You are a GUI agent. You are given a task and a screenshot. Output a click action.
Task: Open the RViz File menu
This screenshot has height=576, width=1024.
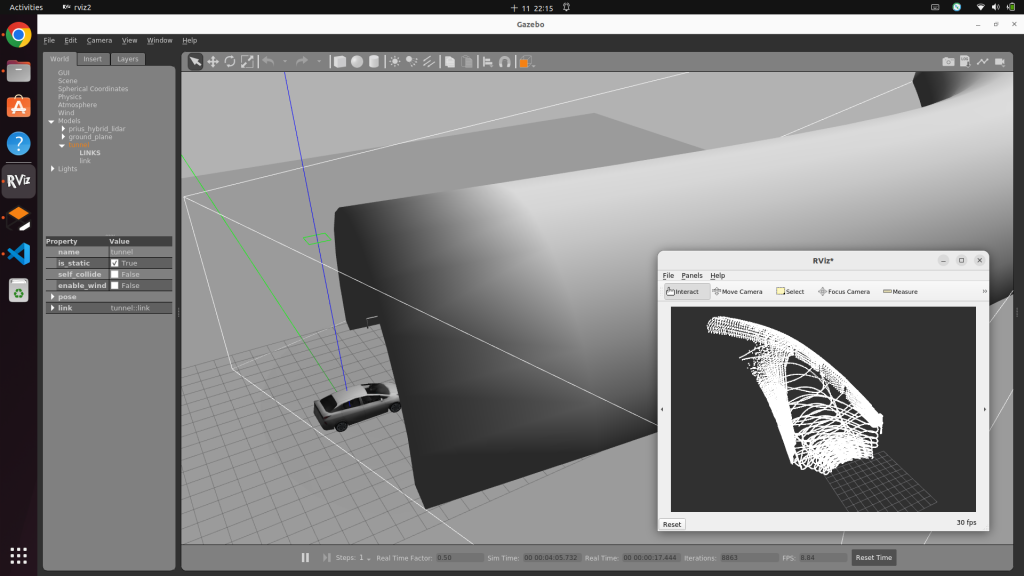[x=668, y=276]
